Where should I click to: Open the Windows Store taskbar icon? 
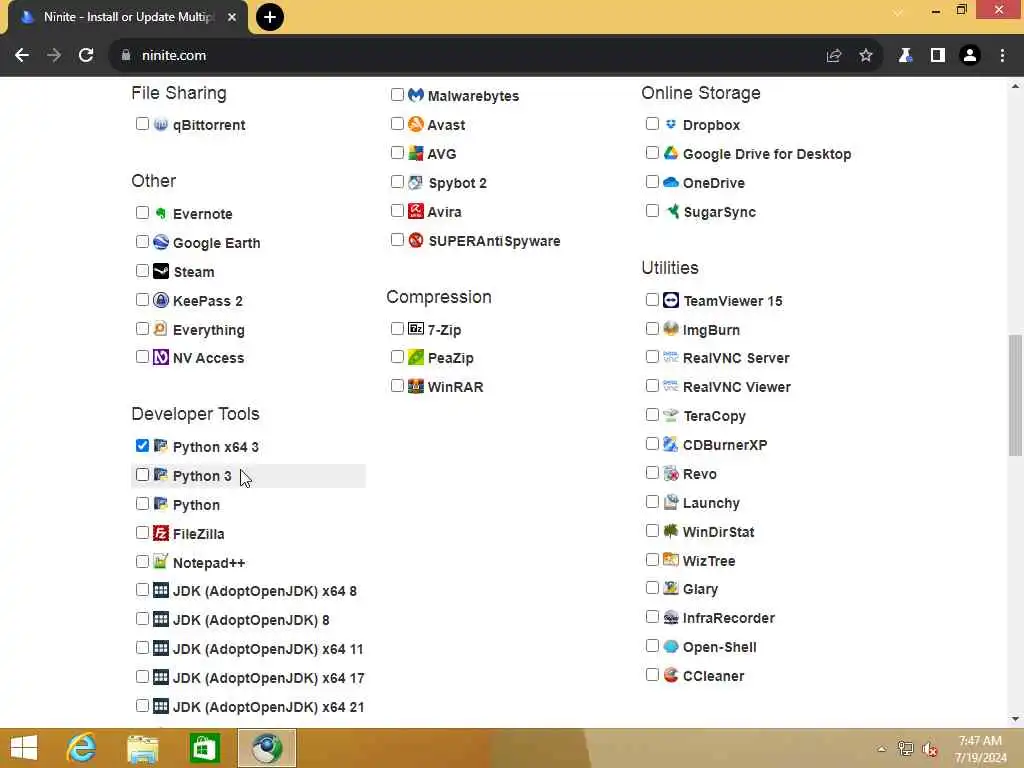coord(204,748)
